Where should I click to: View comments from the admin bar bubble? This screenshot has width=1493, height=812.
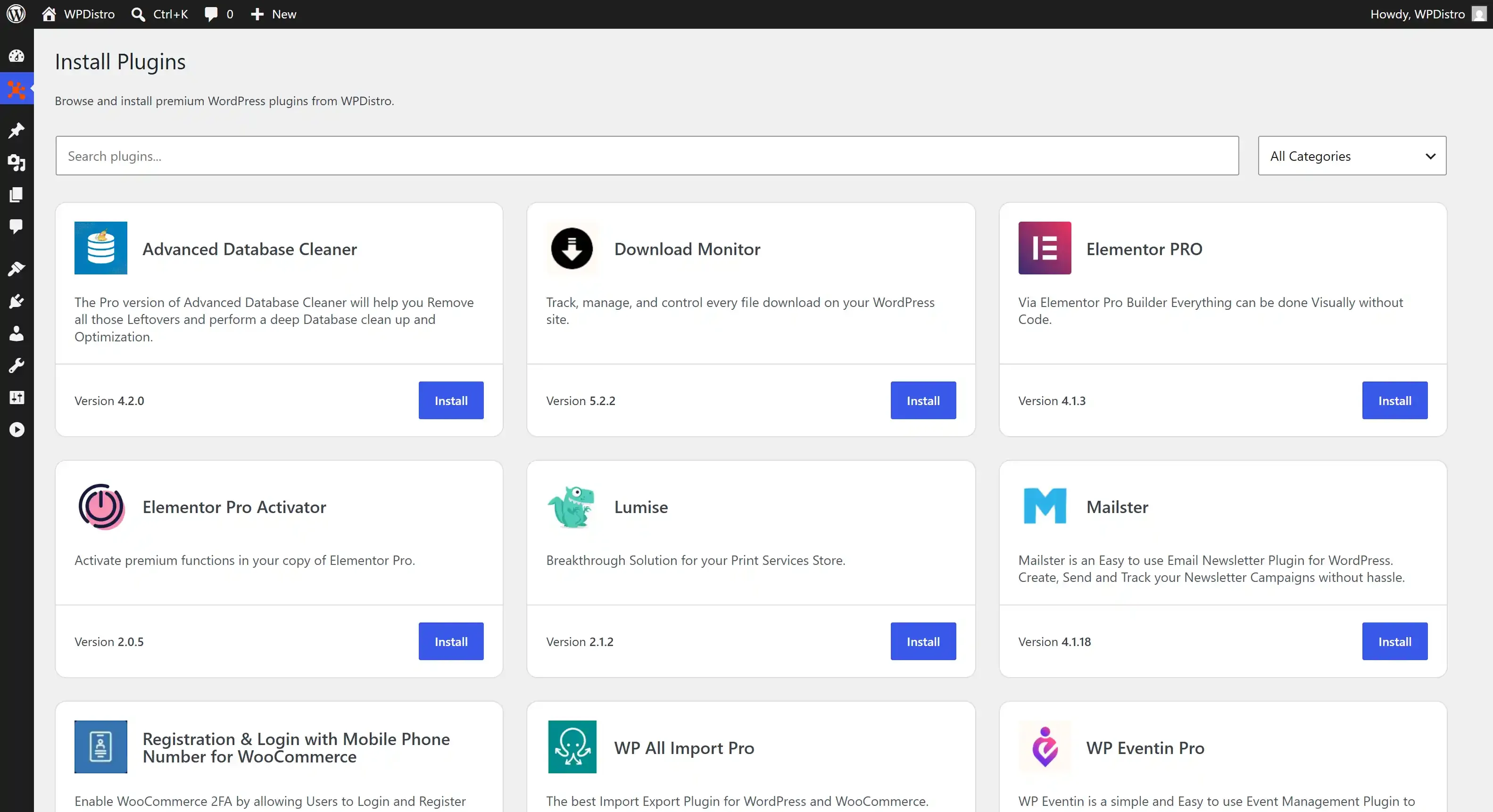pyautogui.click(x=219, y=14)
